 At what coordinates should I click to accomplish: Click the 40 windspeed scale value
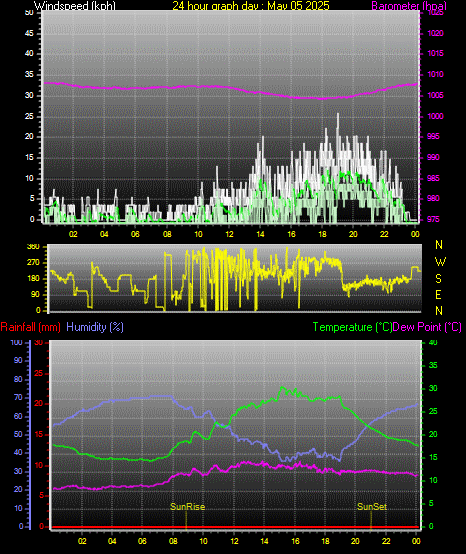point(29,54)
